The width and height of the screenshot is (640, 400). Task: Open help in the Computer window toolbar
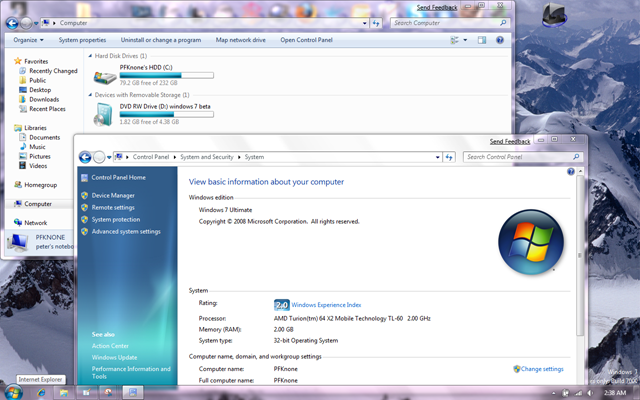coord(500,40)
